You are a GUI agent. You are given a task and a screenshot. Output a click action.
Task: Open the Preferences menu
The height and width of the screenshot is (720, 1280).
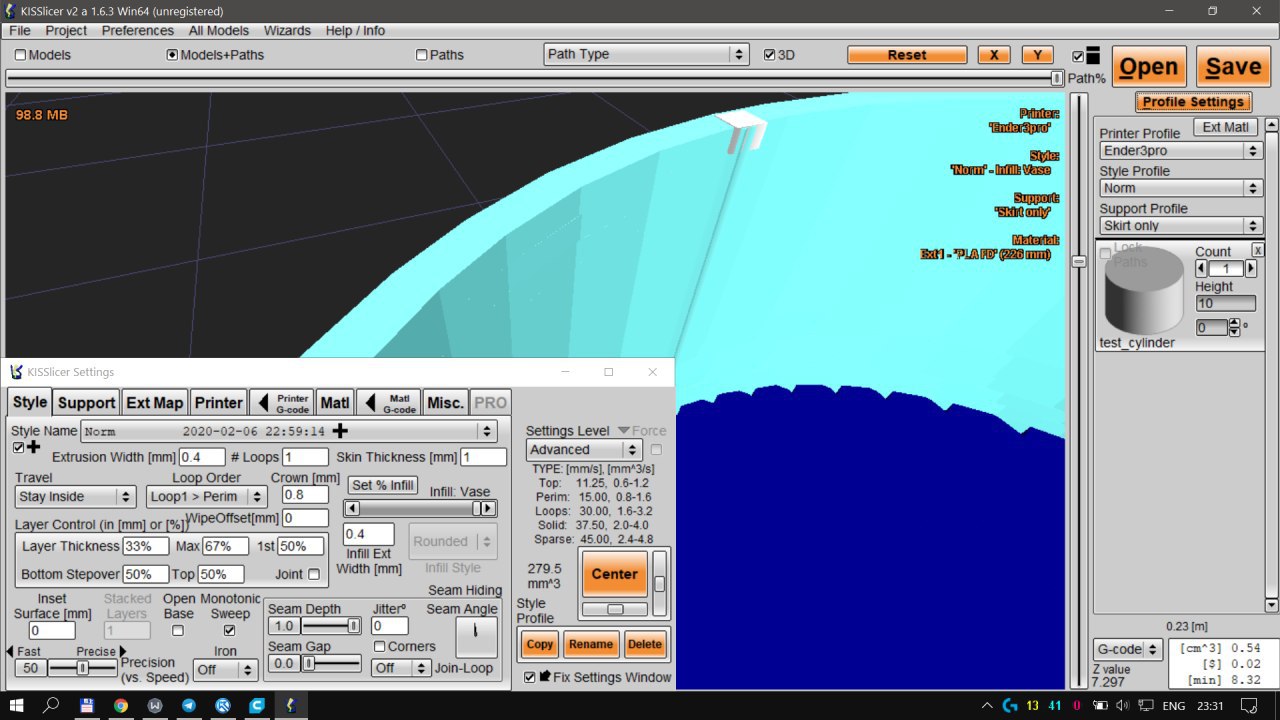click(138, 31)
